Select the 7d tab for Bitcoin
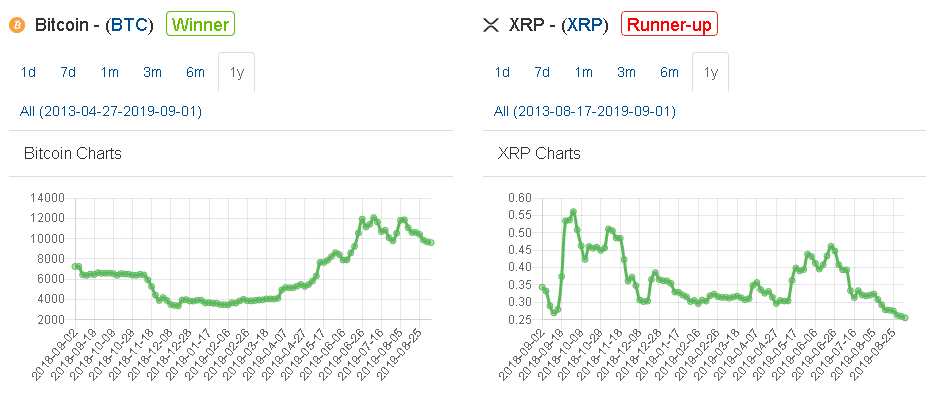 tap(68, 73)
